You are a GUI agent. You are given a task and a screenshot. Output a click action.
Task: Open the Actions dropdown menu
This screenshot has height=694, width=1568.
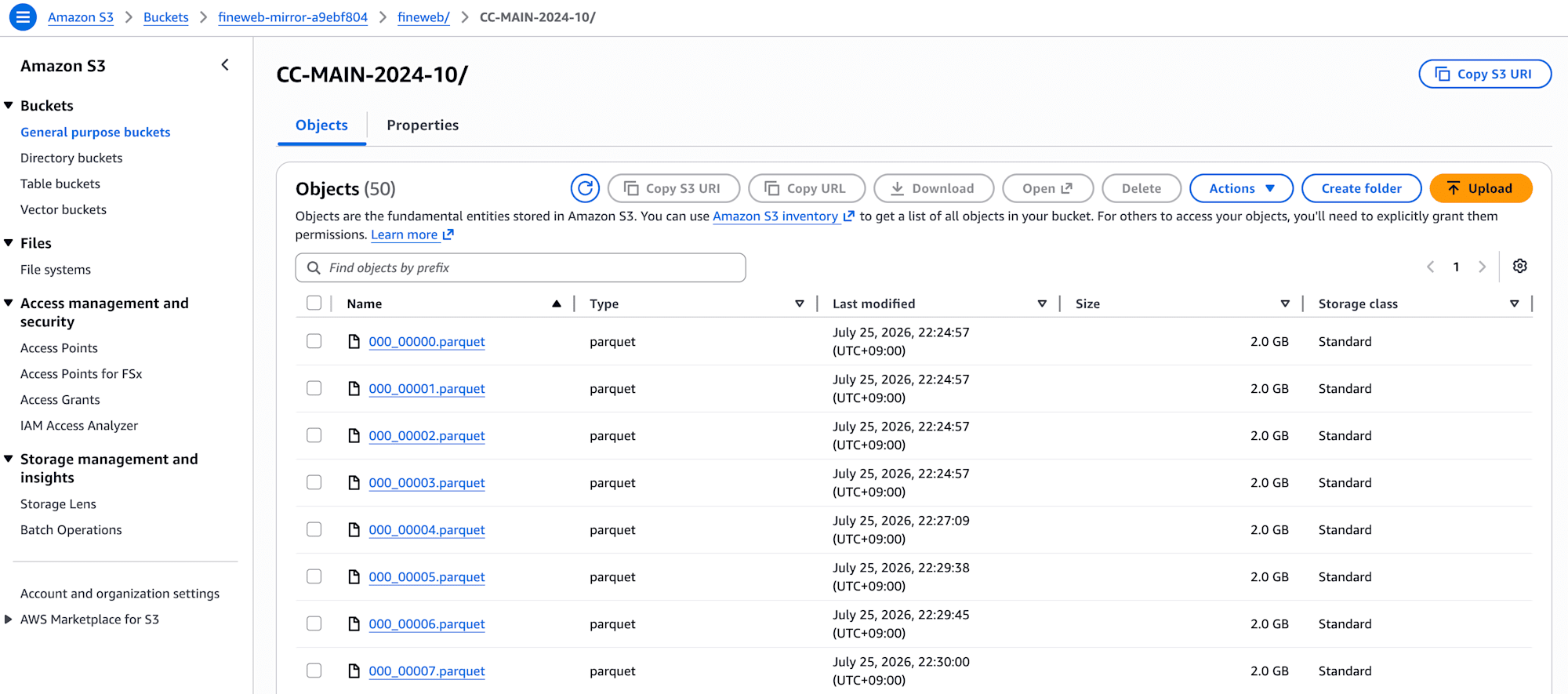coord(1241,188)
